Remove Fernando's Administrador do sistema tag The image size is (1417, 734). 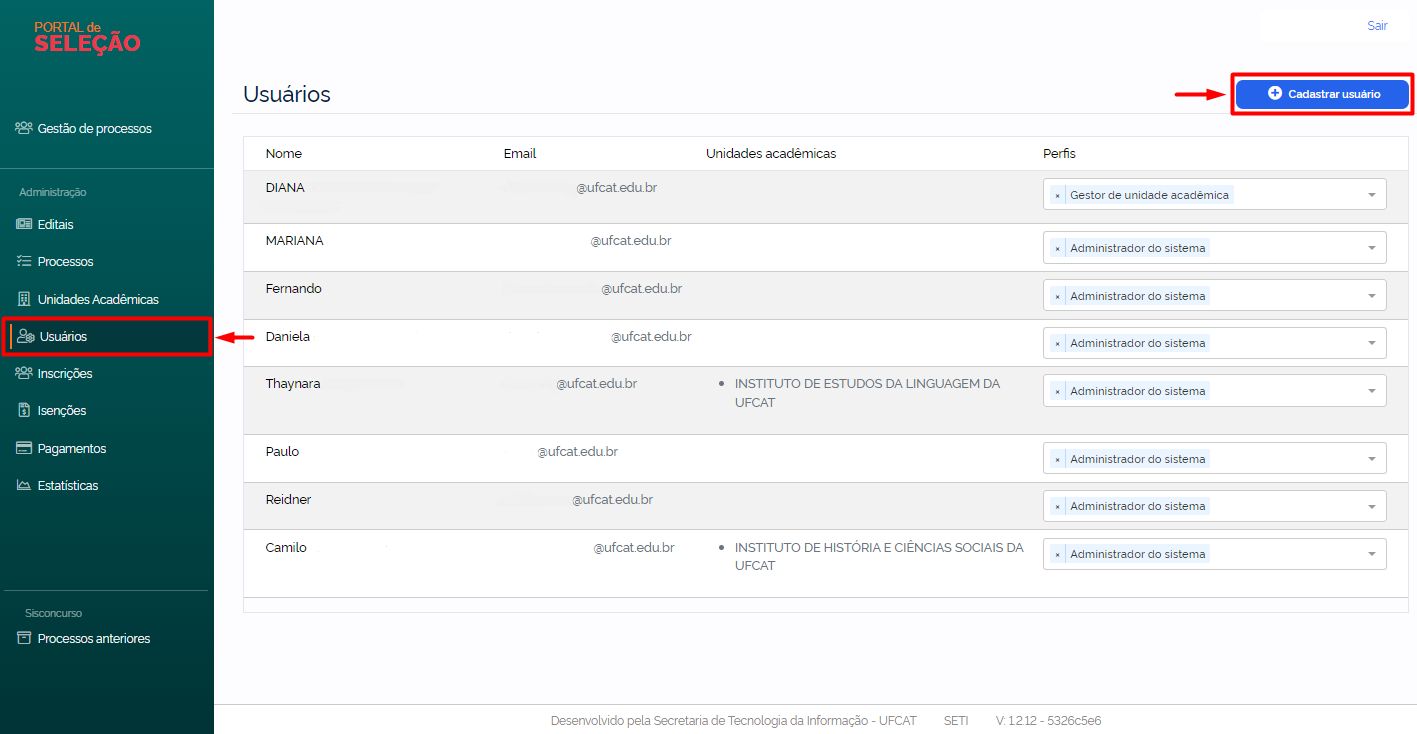(1057, 296)
